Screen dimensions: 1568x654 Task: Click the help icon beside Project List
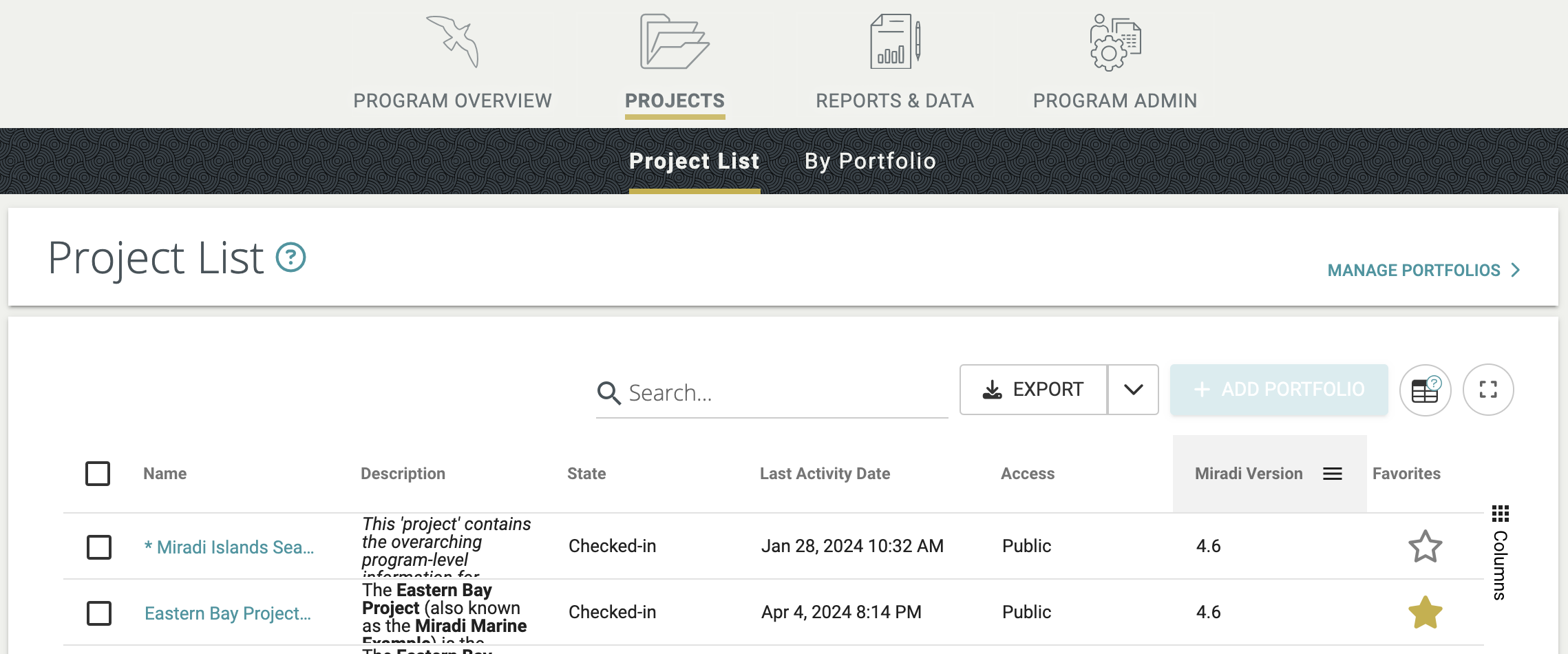pos(290,257)
